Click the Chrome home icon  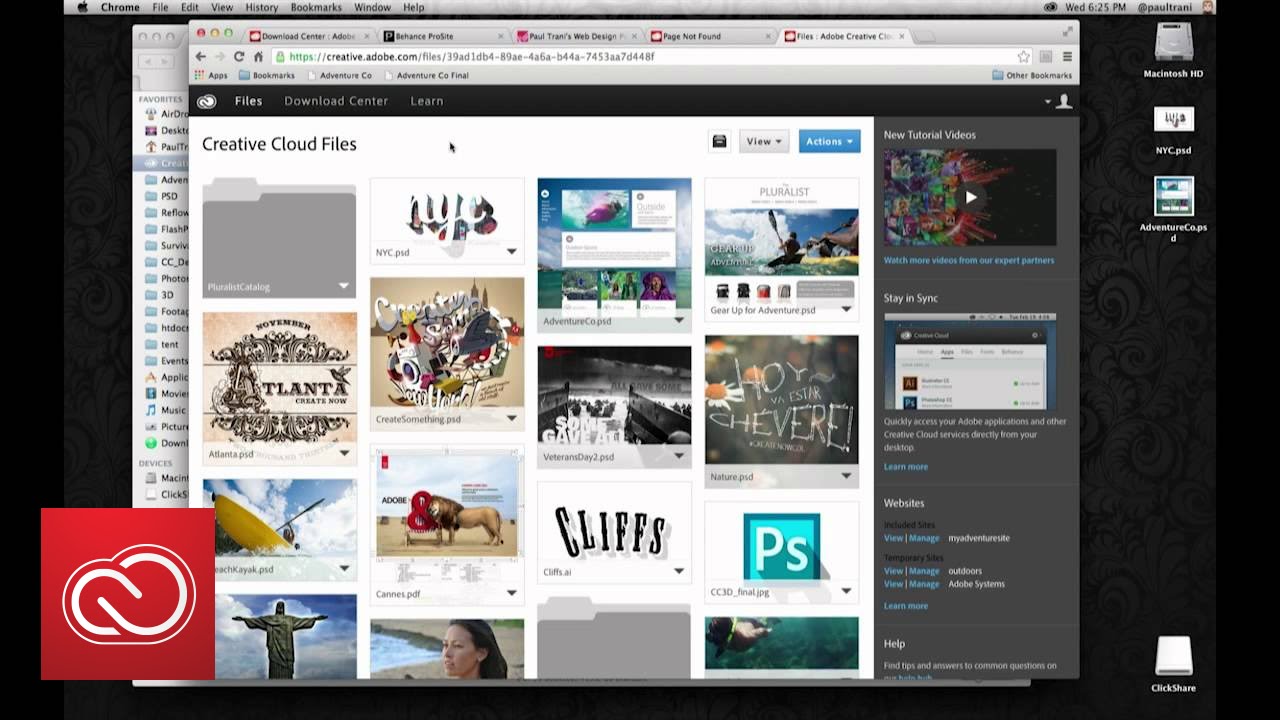click(x=257, y=57)
